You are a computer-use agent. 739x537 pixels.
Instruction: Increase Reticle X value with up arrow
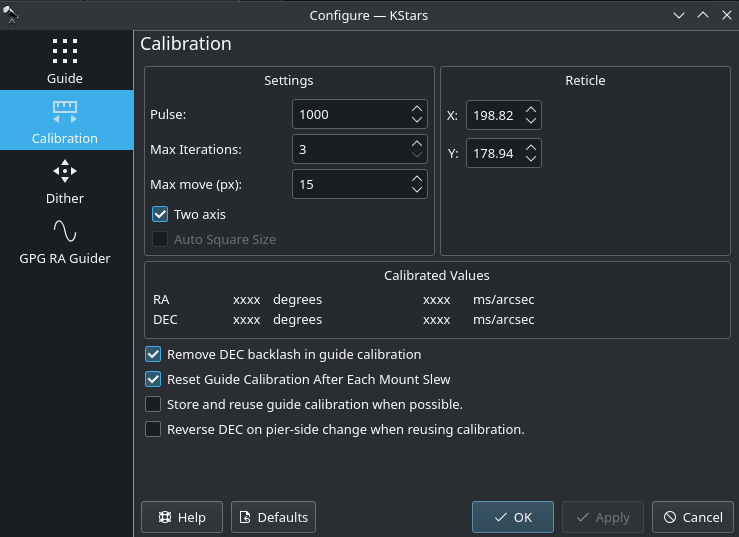[x=531, y=109]
